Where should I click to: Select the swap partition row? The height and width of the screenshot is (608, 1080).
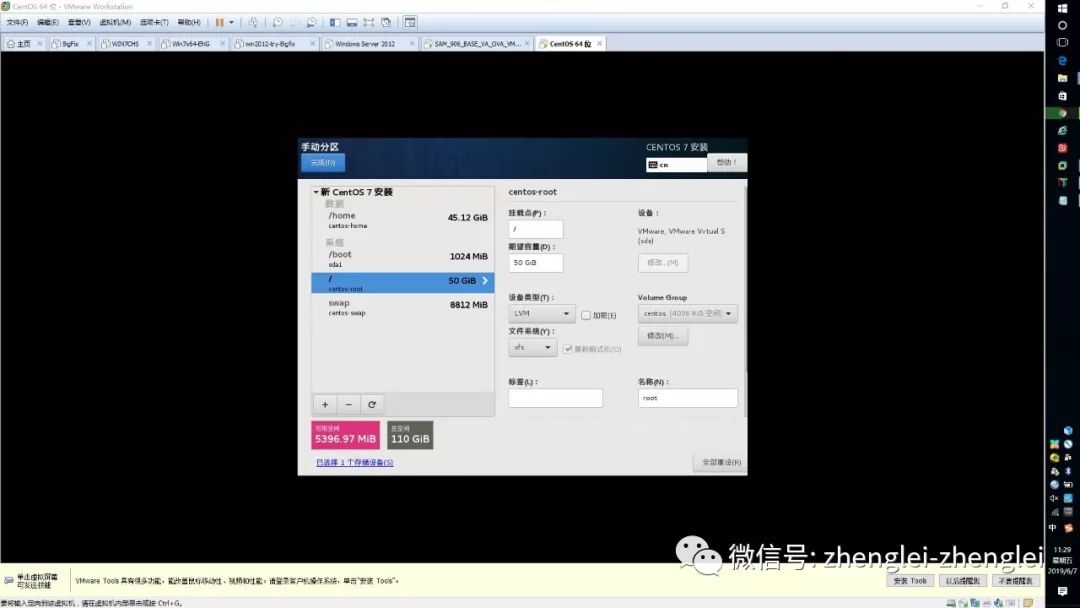point(403,307)
